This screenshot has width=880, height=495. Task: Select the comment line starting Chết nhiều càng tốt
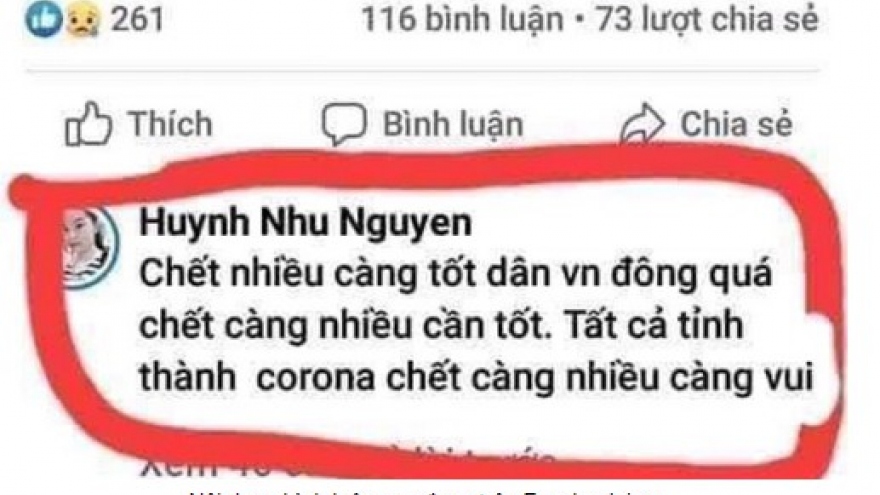455,275
